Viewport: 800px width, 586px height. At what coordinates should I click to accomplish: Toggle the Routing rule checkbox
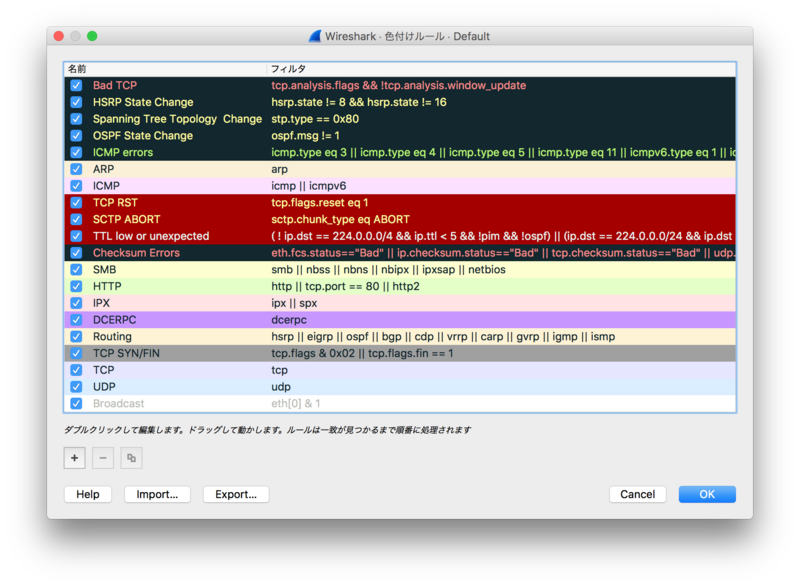(76, 337)
